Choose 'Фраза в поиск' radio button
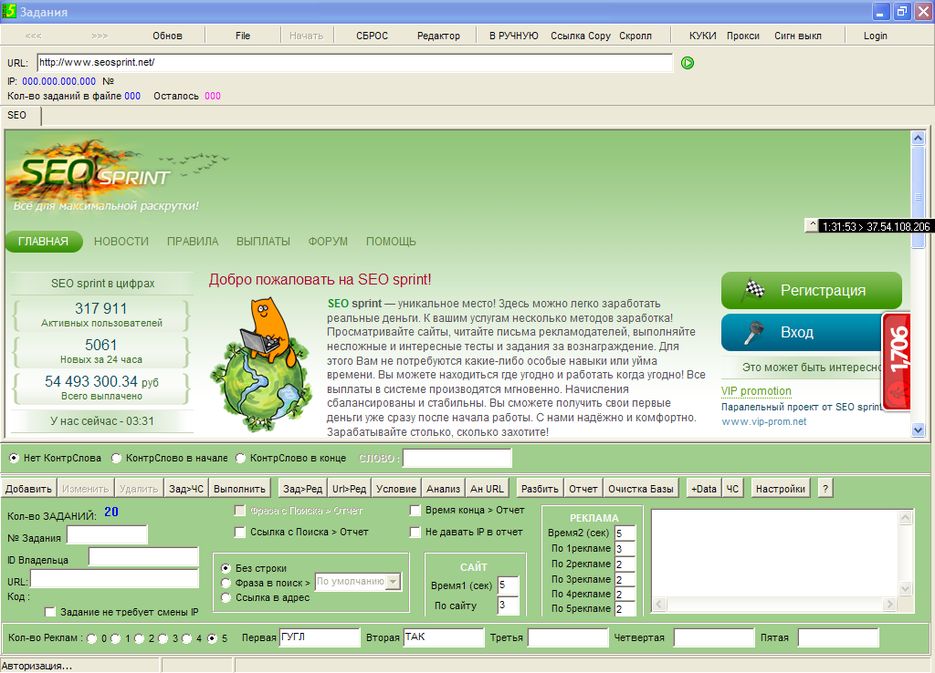Screen dimensions: 935x673 [226, 582]
